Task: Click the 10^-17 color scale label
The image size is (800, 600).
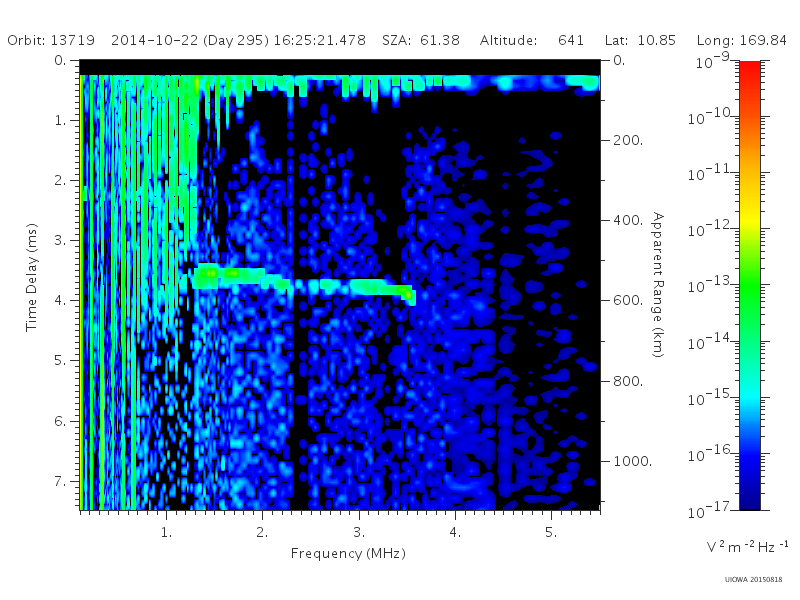Action: coord(712,509)
